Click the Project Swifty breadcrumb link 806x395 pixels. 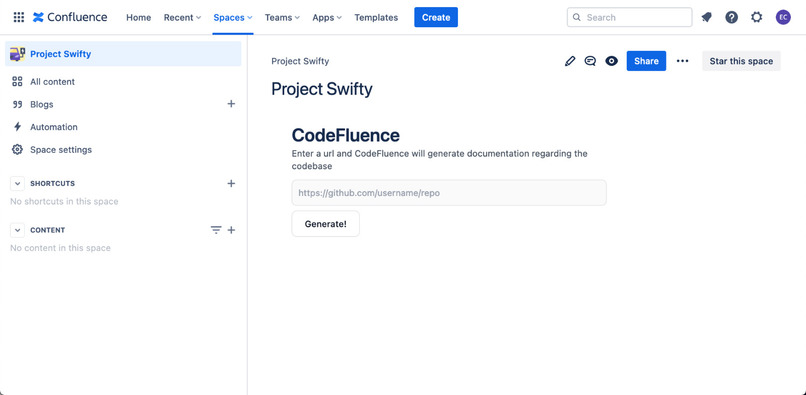click(x=300, y=61)
